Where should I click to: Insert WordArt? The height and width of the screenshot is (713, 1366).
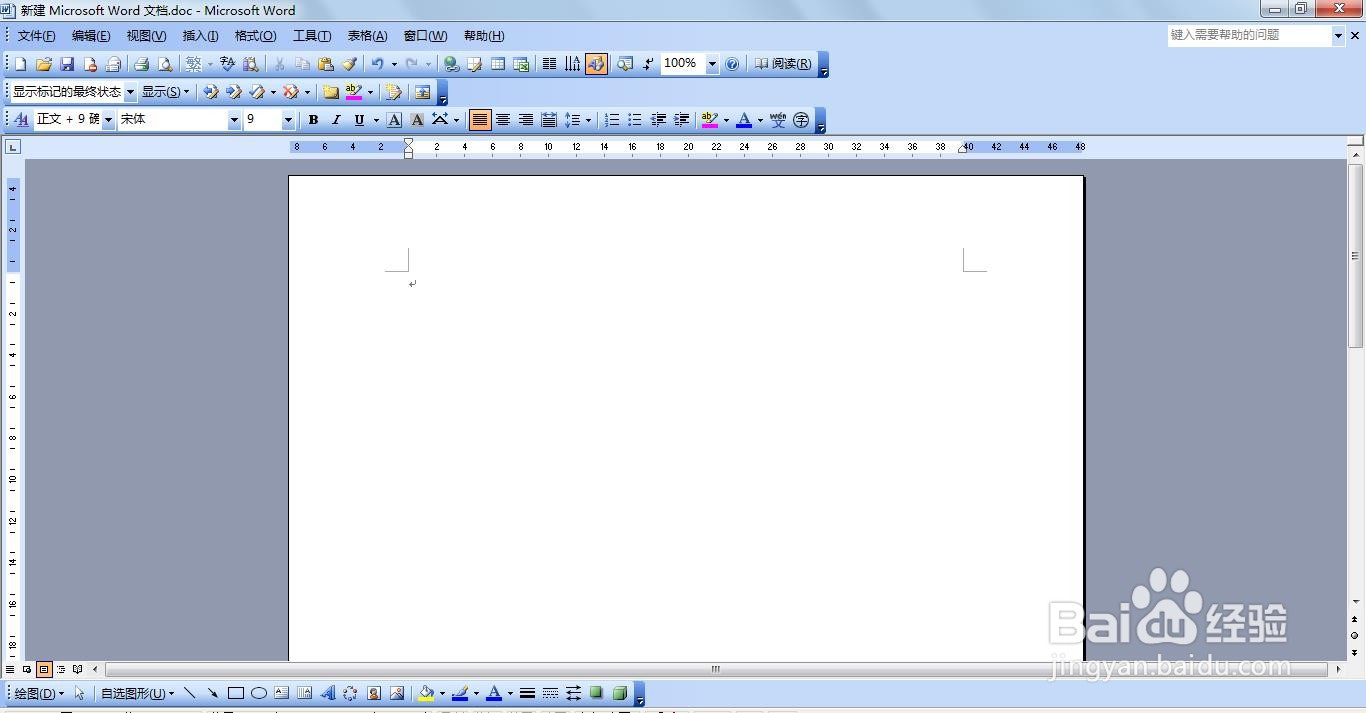coord(328,693)
